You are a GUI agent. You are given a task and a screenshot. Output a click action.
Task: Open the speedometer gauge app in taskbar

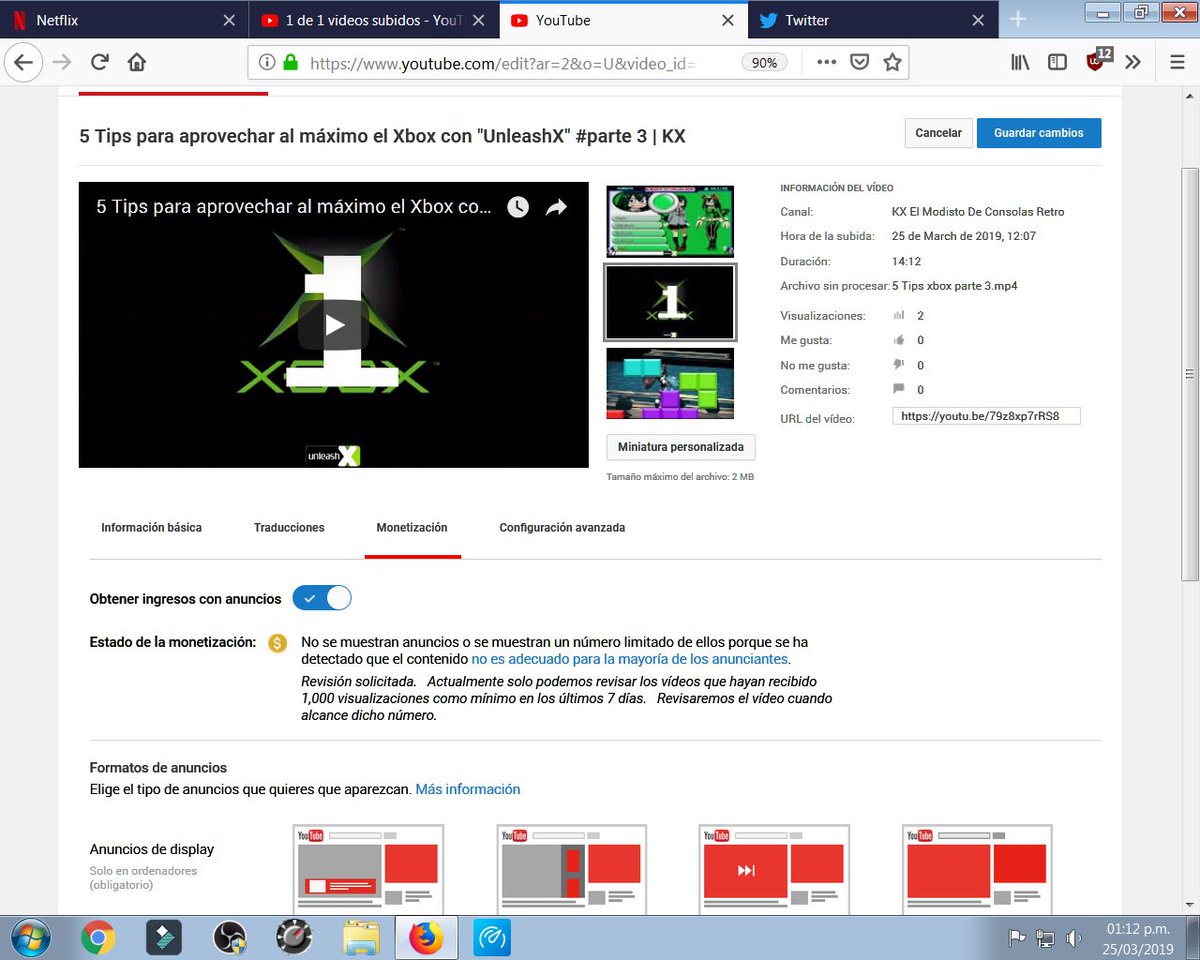295,937
